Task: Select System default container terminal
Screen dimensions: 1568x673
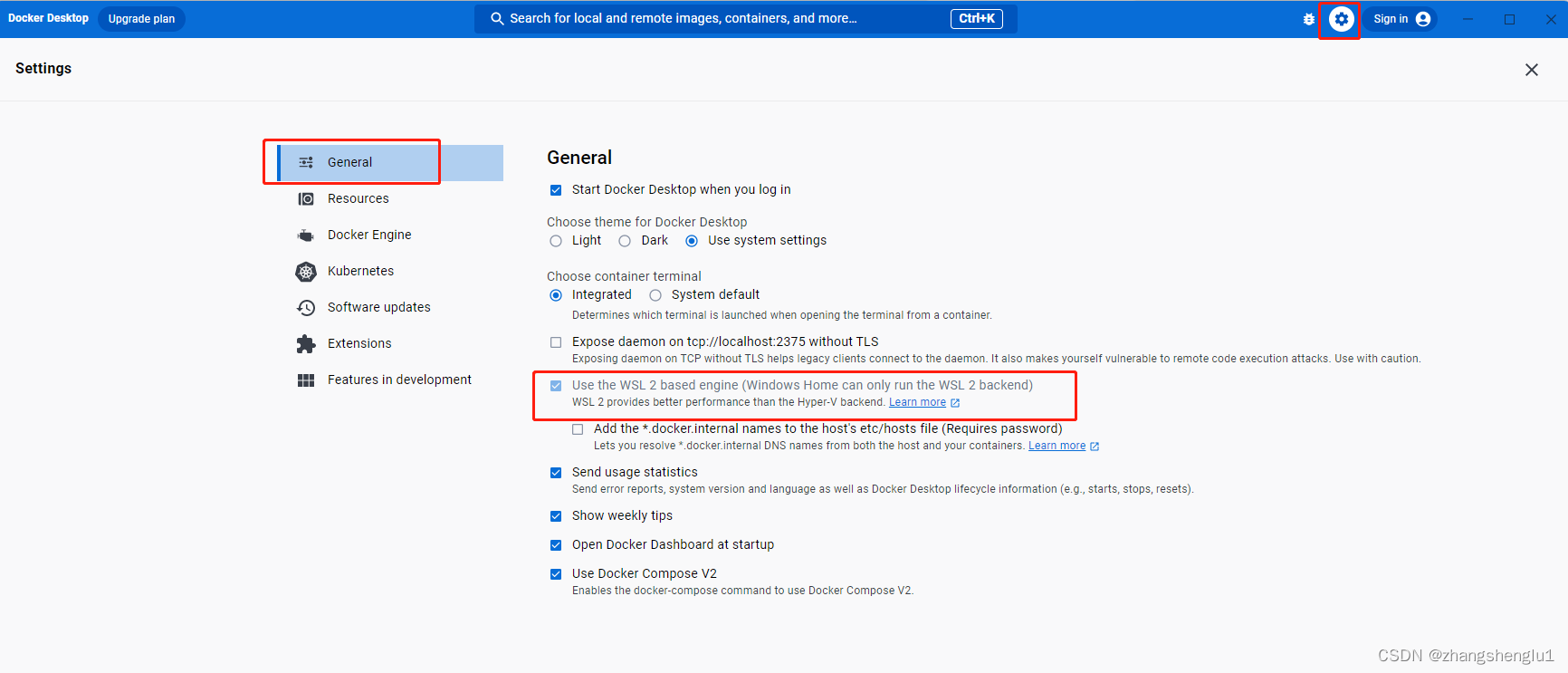Action: click(x=655, y=295)
